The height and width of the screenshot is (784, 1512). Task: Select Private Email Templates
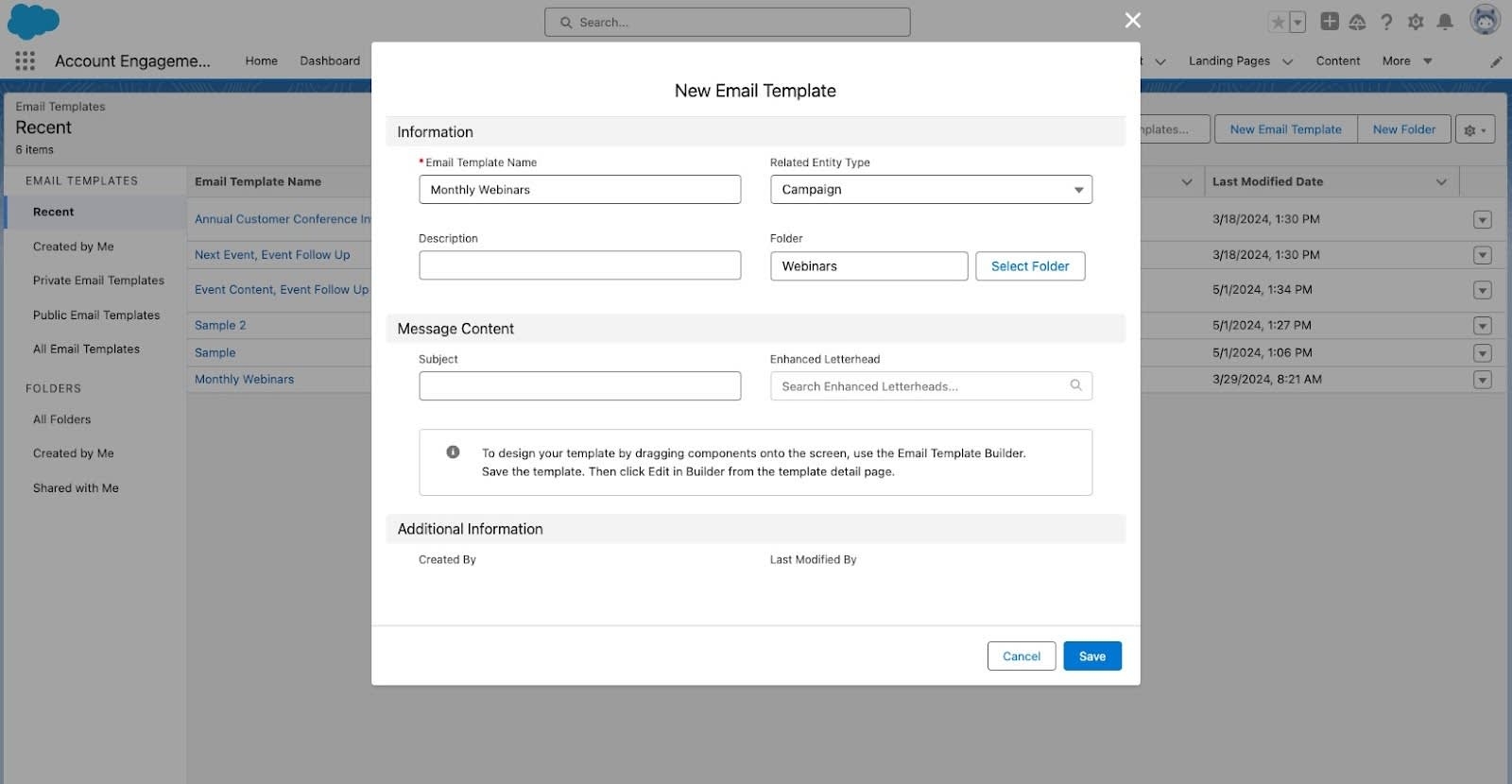pos(98,281)
